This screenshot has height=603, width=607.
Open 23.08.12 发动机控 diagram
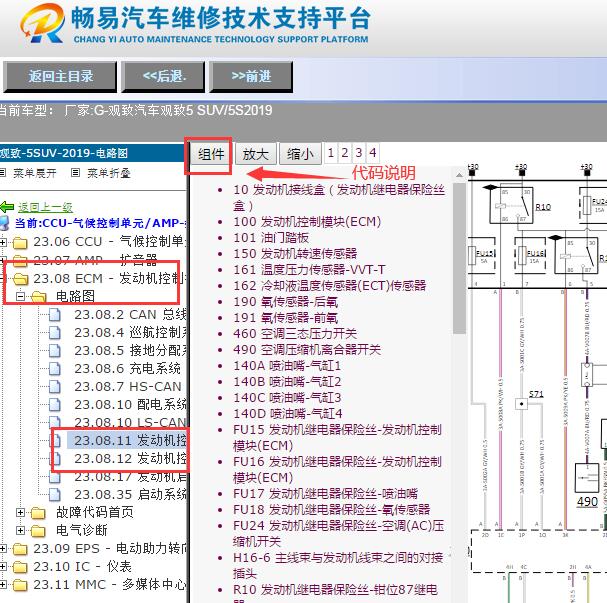(x=130, y=459)
